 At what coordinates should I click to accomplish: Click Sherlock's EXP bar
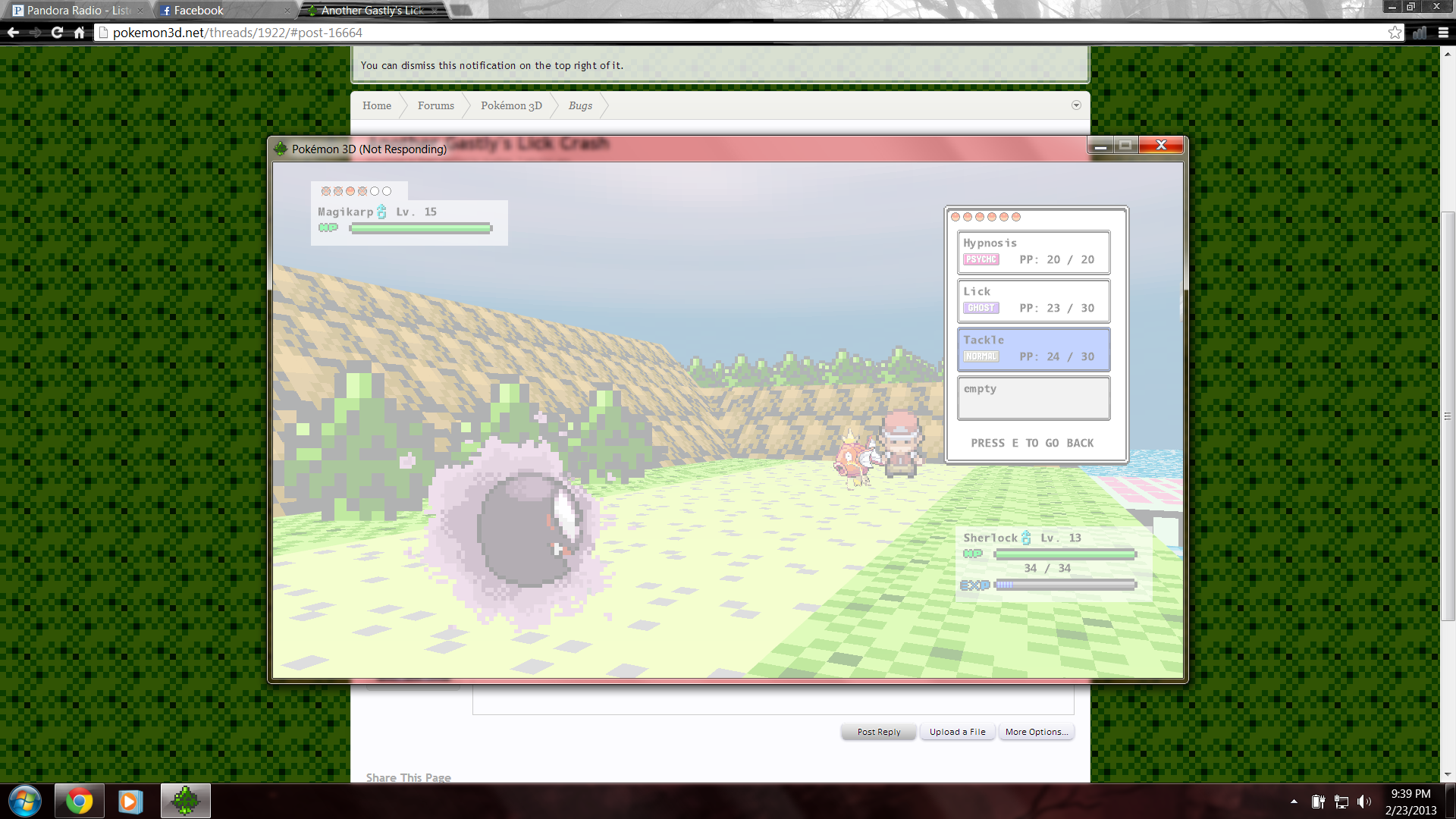(x=1065, y=585)
